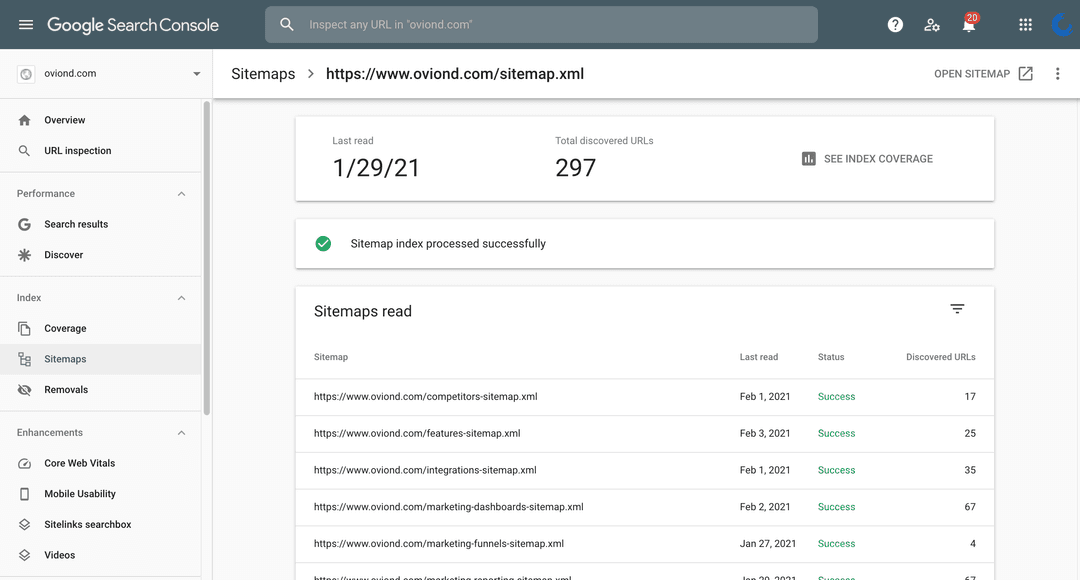Click the Coverage pages icon

[24, 329]
